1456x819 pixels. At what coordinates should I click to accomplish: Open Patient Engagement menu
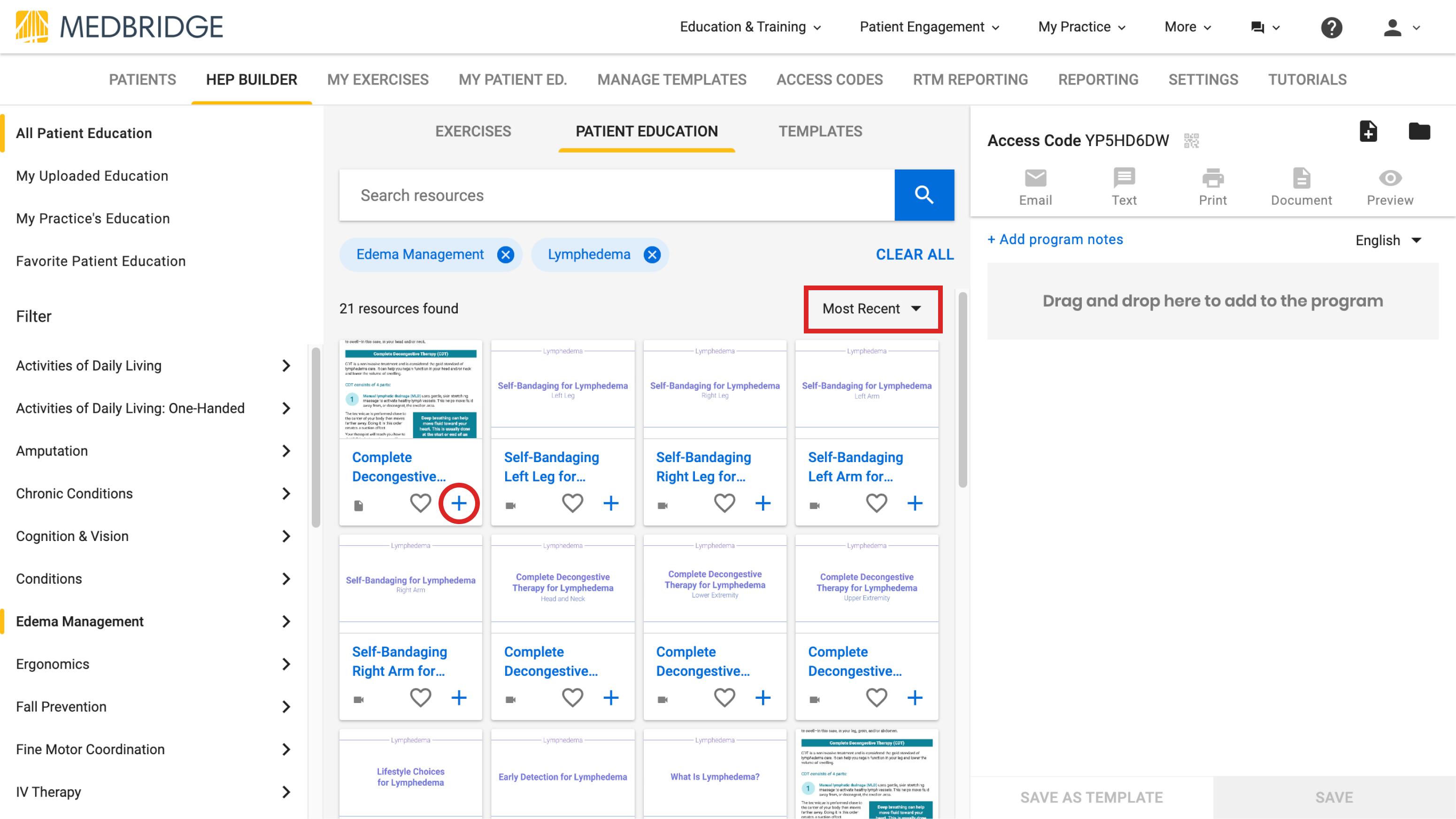pos(929,27)
